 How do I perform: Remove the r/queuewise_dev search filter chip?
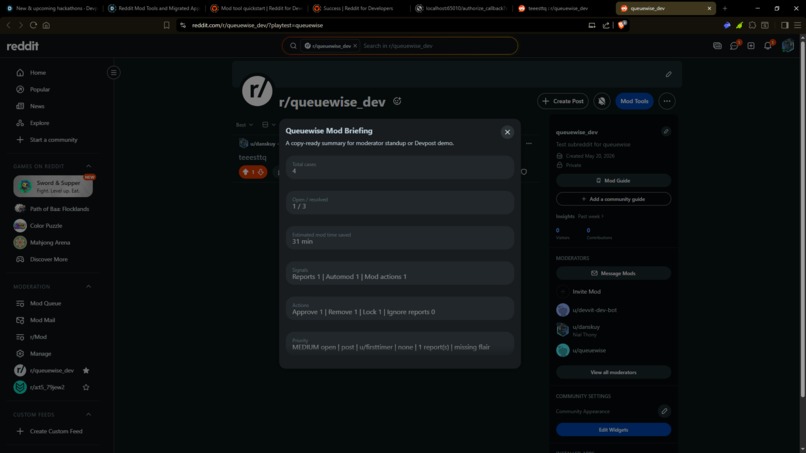click(x=355, y=46)
